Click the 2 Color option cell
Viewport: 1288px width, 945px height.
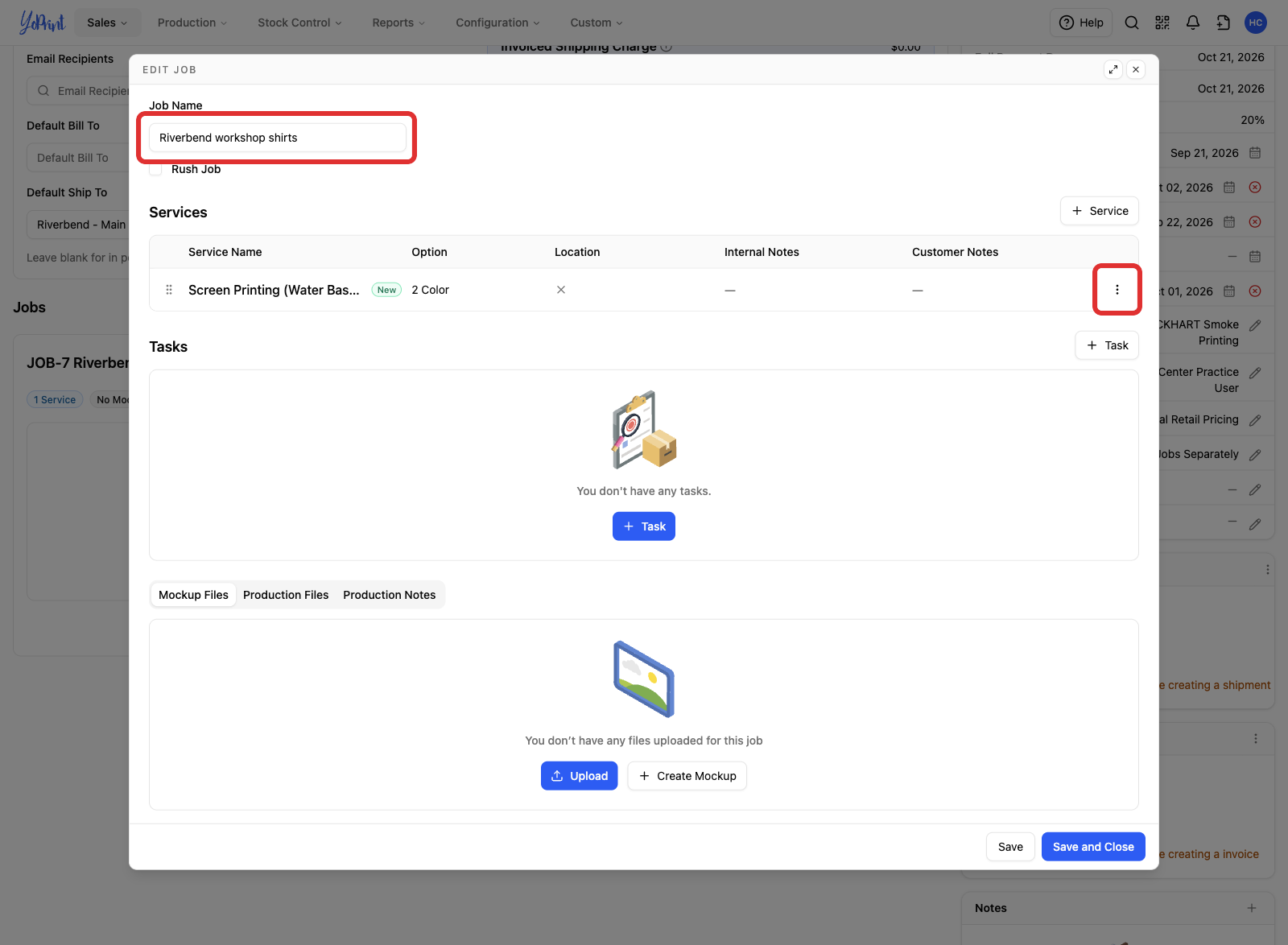coord(431,290)
